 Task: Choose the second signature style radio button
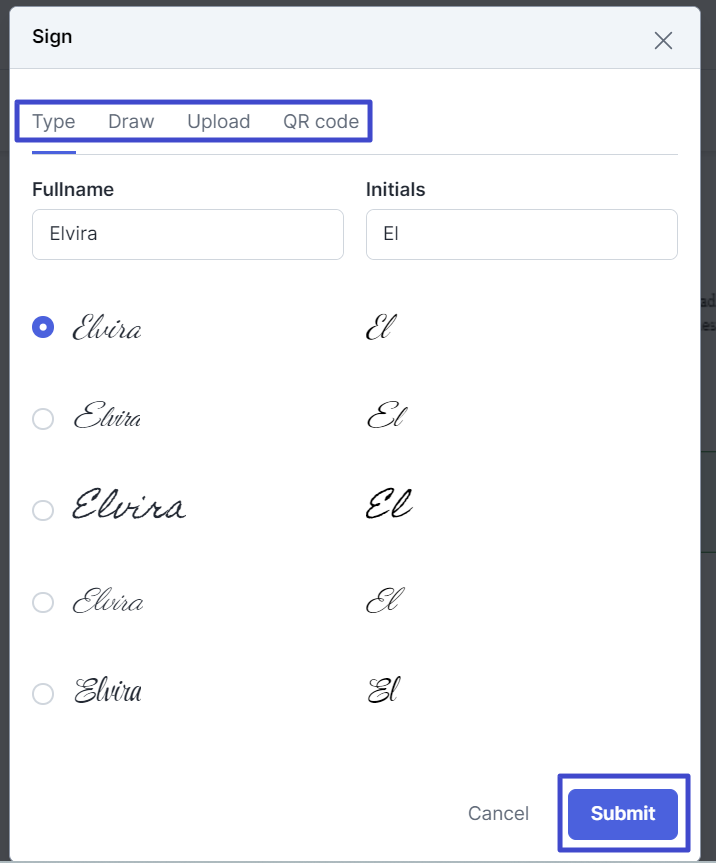(43, 419)
